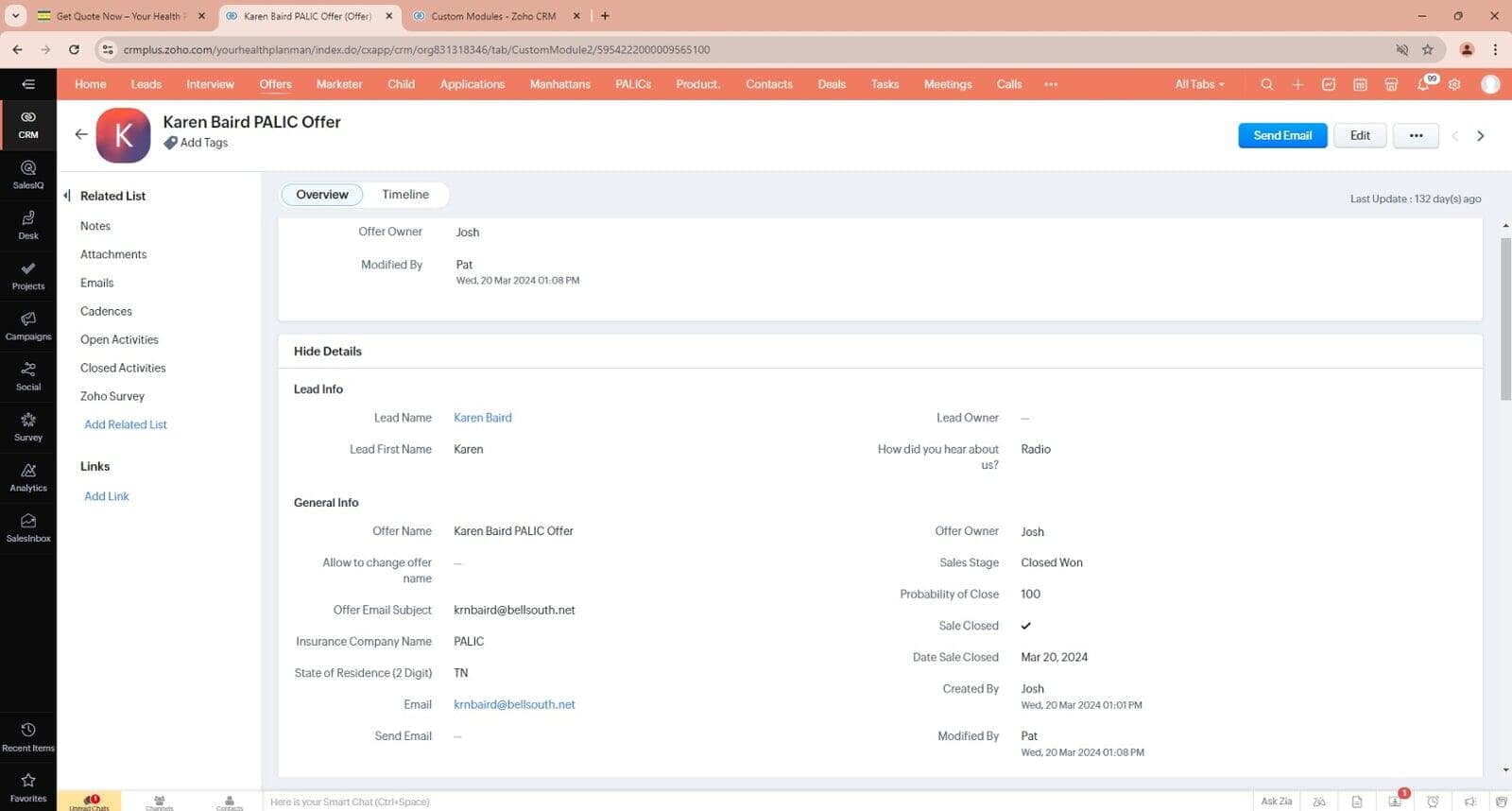Open Favorites in sidebar
The width and height of the screenshot is (1512, 811).
(x=28, y=787)
